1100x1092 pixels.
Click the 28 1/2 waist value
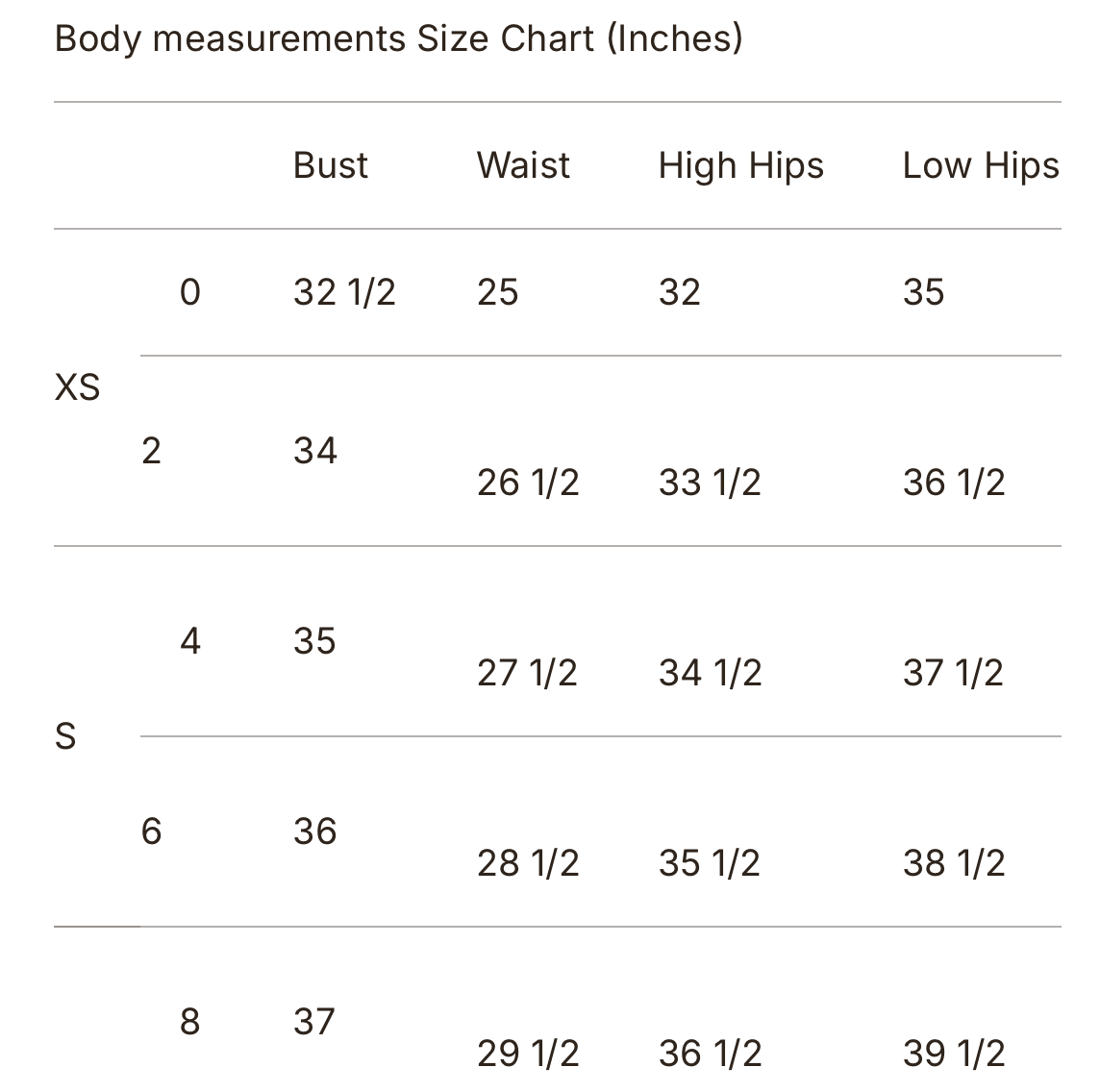tap(528, 862)
